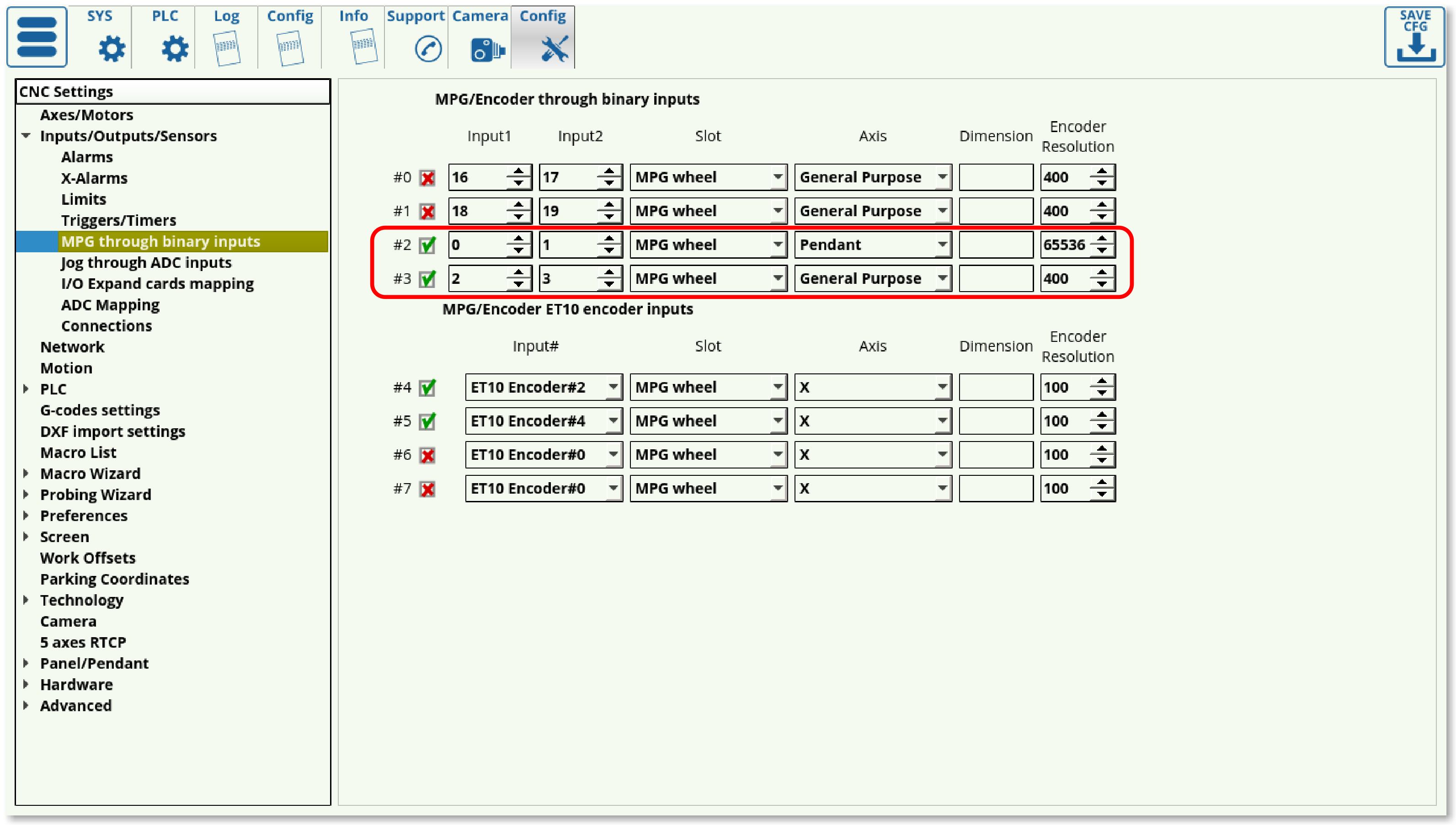Open the Log document icon
The height and width of the screenshot is (825, 1456).
[x=227, y=49]
